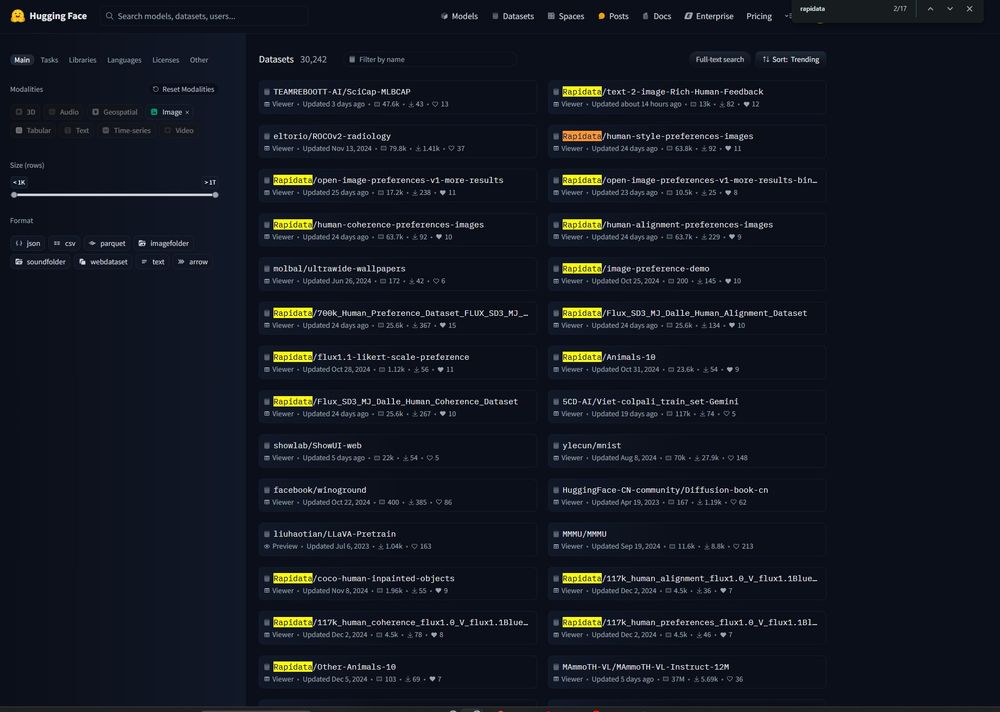Click the Preview eye icon under liuhaotian/LLaVA-Pretrain
This screenshot has width=1000, height=712.
267,547
